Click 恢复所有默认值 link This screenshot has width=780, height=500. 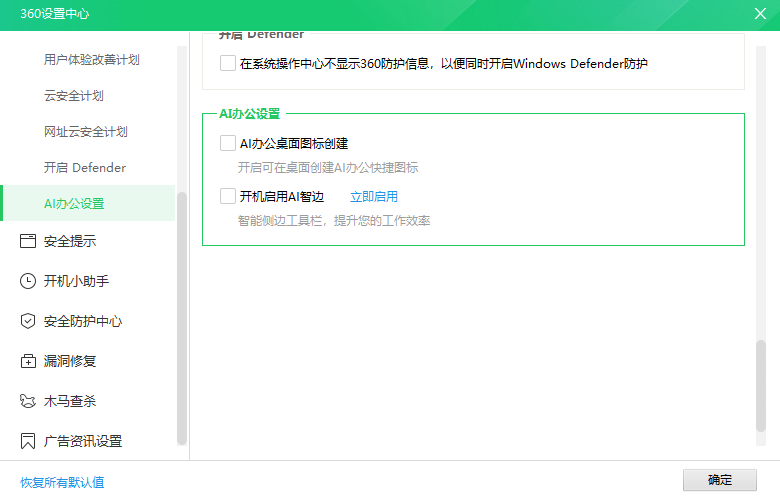62,482
